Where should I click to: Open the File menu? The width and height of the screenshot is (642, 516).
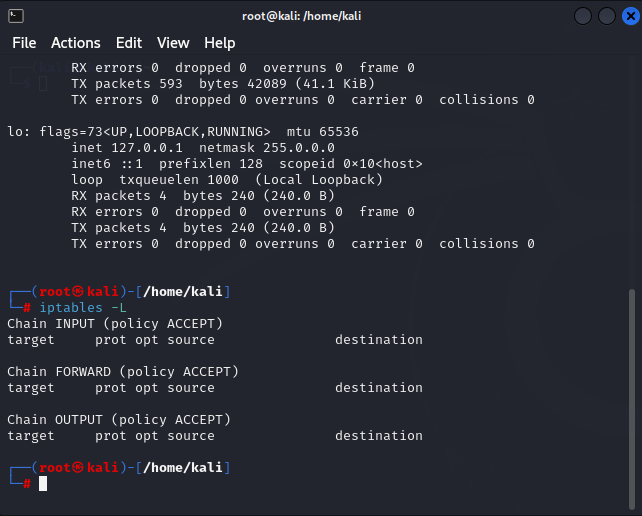click(x=24, y=43)
